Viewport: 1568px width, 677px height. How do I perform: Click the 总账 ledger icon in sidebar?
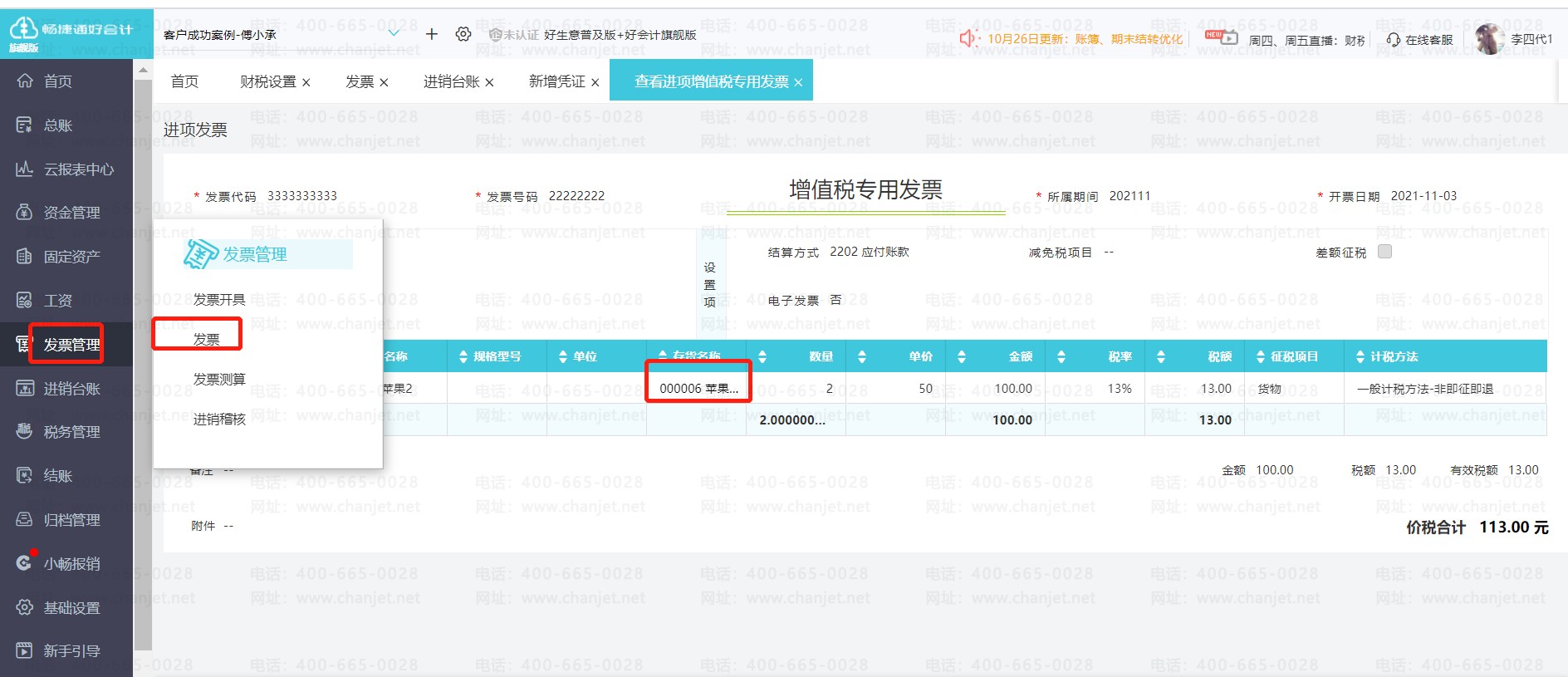[25, 125]
